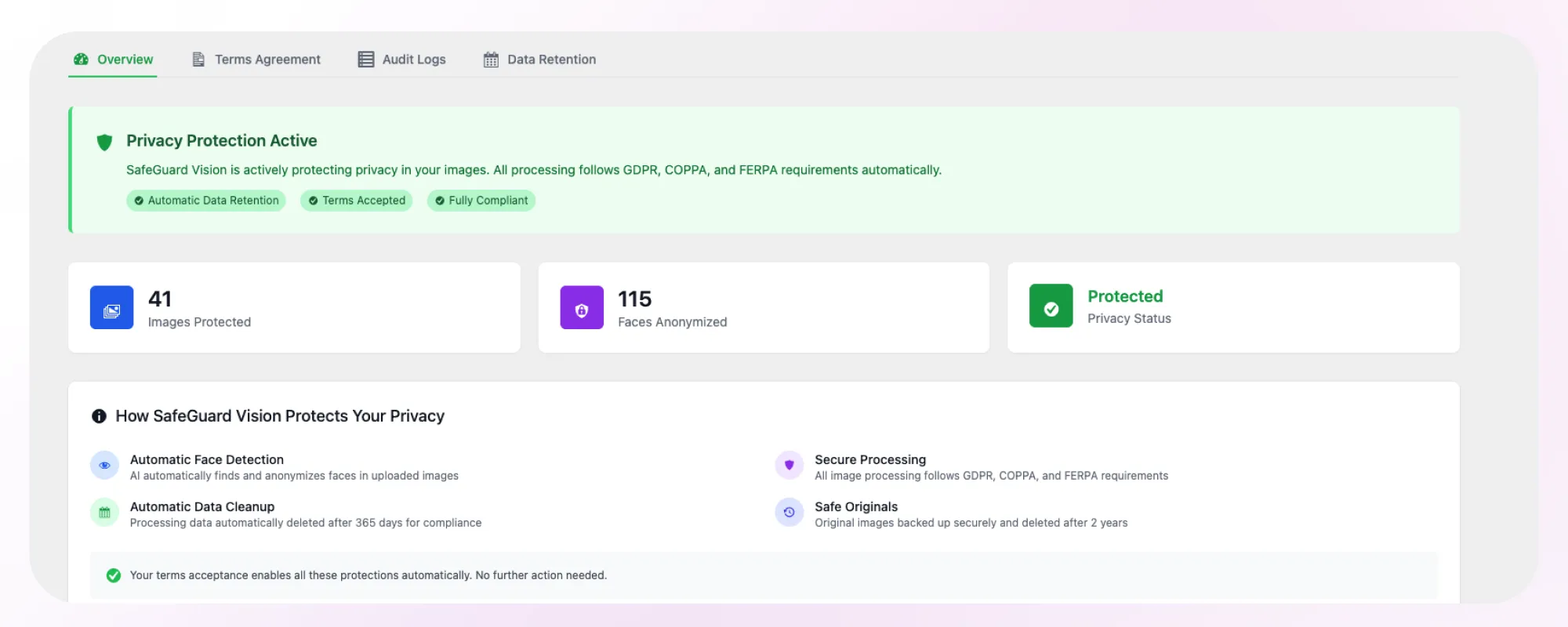Click the 'Automatic Data Cleanup' title
This screenshot has width=1568, height=627.
tap(202, 506)
